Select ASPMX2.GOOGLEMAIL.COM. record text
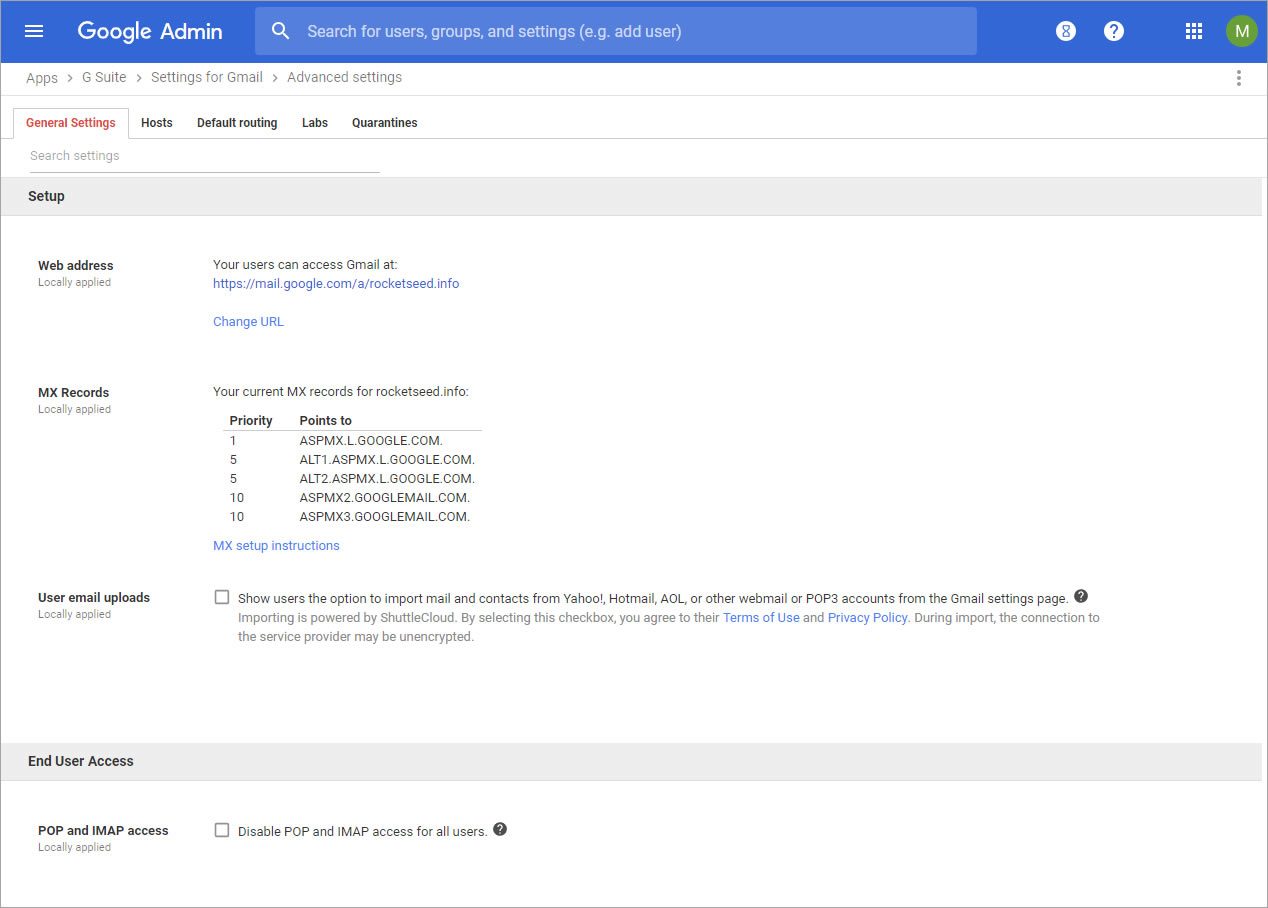This screenshot has height=908, width=1268. [385, 497]
